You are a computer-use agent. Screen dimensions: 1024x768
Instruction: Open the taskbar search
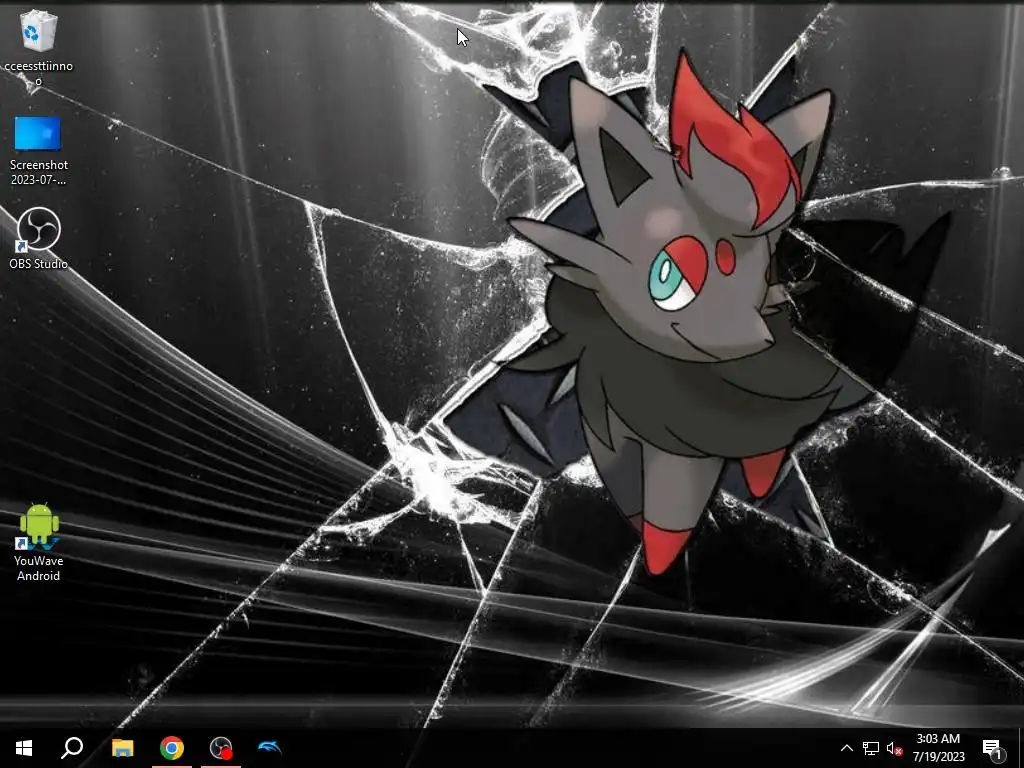coord(72,748)
